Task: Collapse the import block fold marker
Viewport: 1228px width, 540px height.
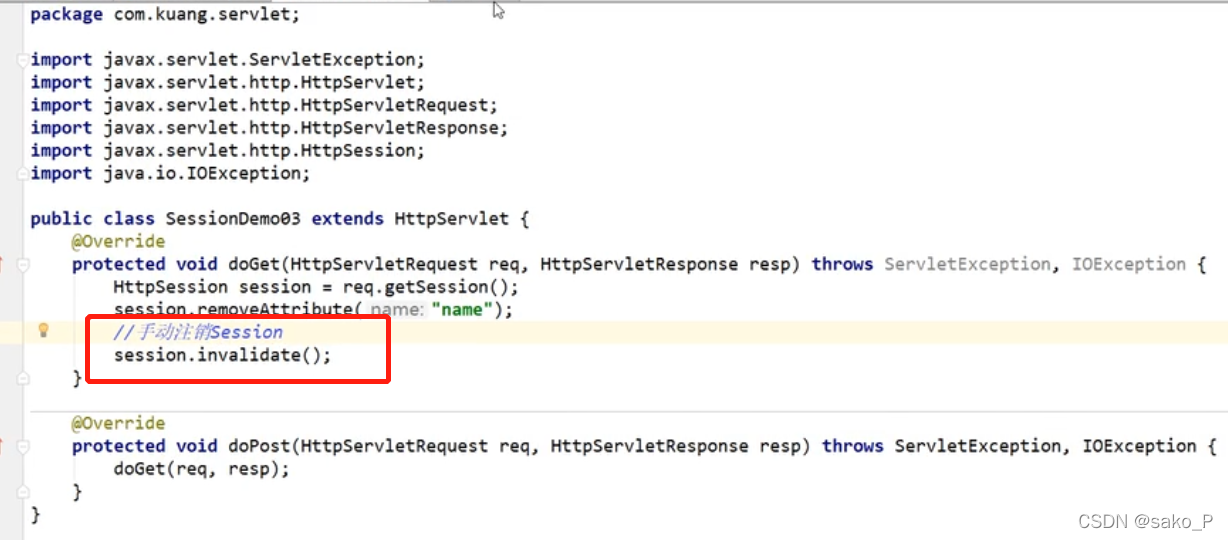Action: [23, 60]
